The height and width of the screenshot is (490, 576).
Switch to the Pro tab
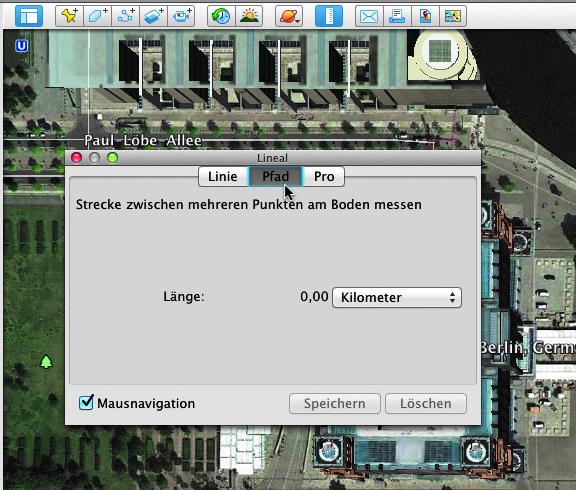[x=324, y=177]
